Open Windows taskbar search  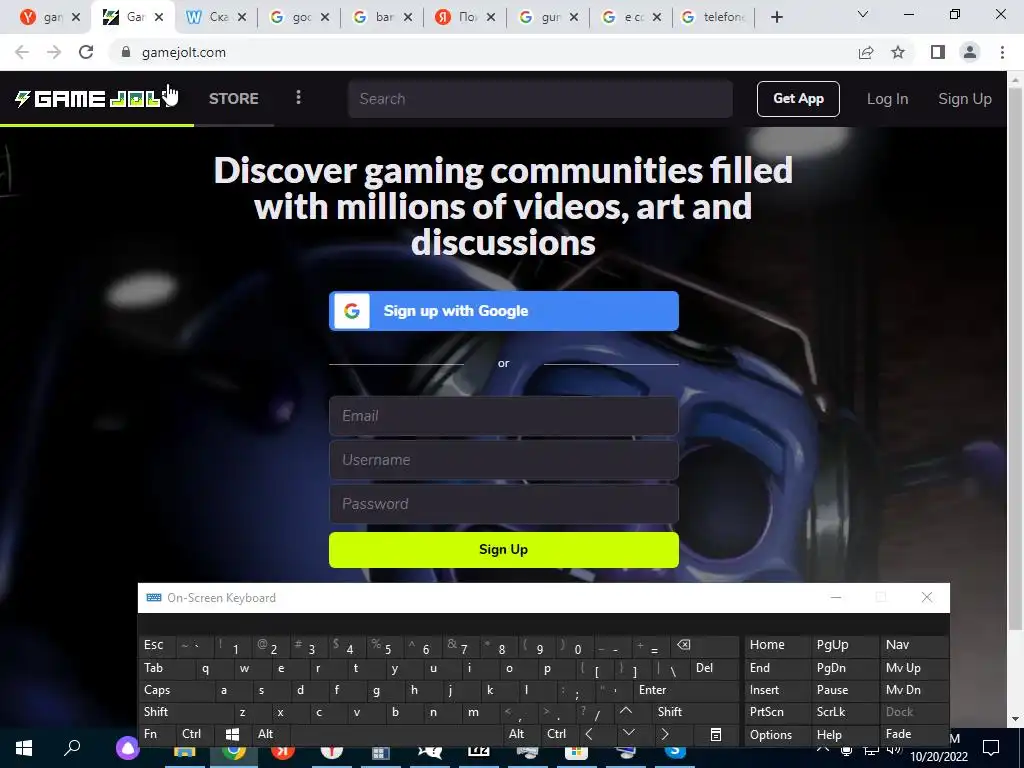pos(72,748)
